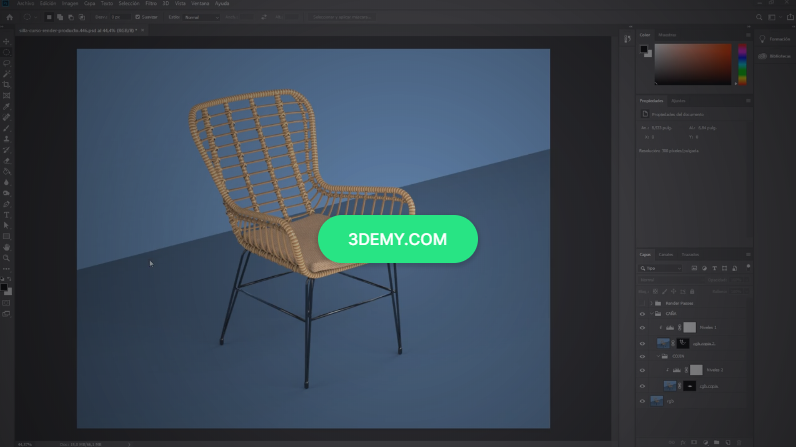The width and height of the screenshot is (796, 447).
Task: Select the Eraser tool
Action: (x=7, y=161)
